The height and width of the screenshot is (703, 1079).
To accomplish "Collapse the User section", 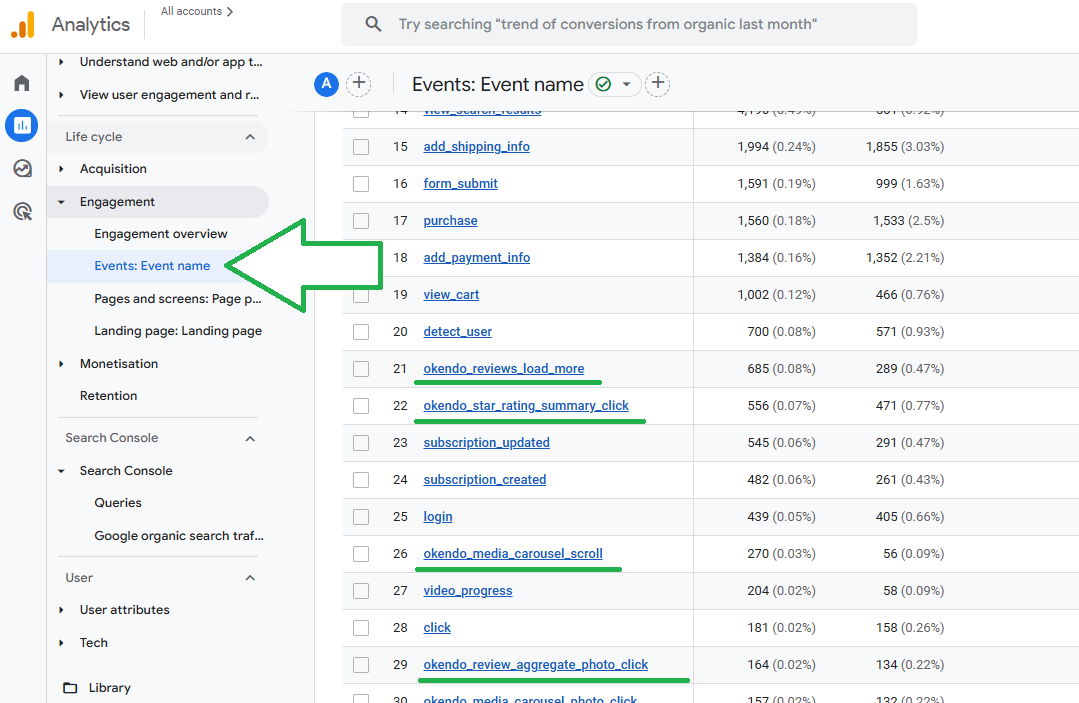I will 250,578.
